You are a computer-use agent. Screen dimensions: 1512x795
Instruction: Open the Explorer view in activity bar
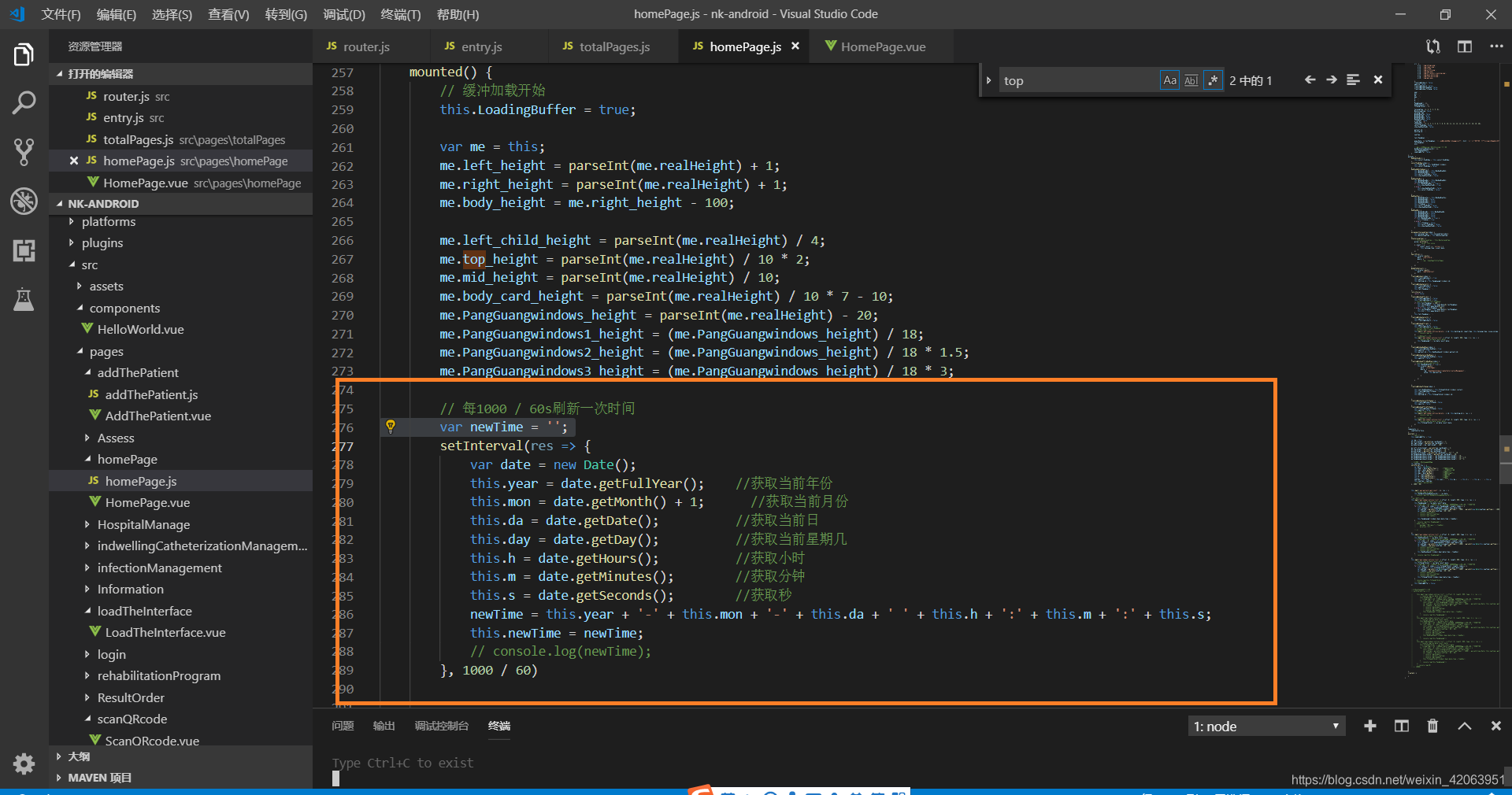click(x=24, y=55)
